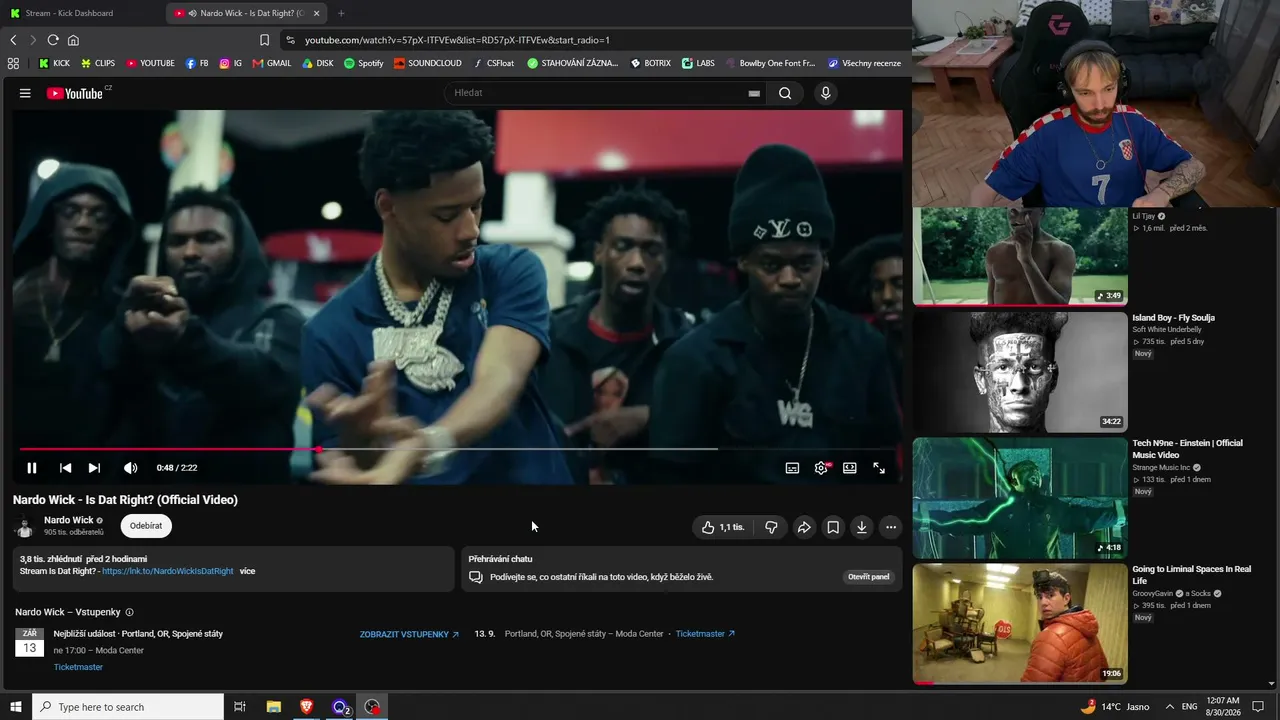Subscribe with the Odebírat button
The image size is (1280, 720).
[x=146, y=526]
